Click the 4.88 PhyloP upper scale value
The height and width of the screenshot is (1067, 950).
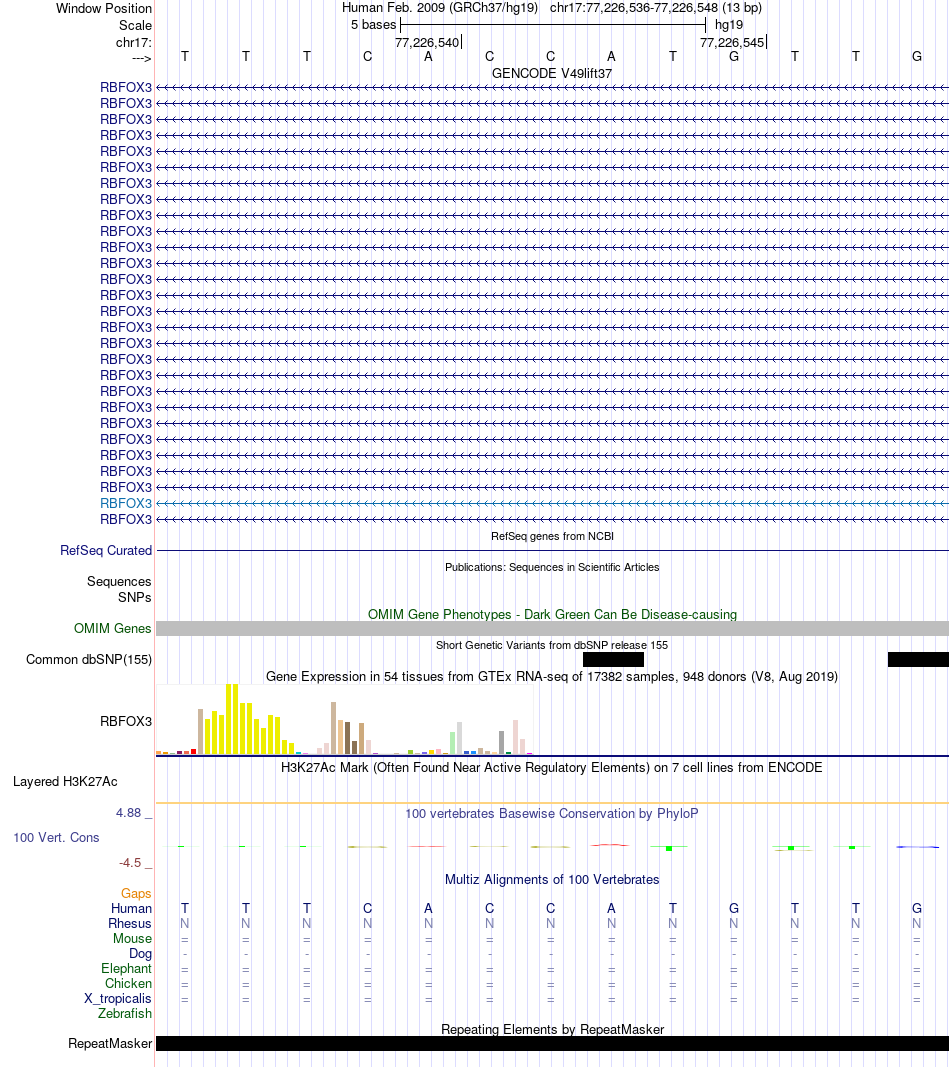[129, 812]
